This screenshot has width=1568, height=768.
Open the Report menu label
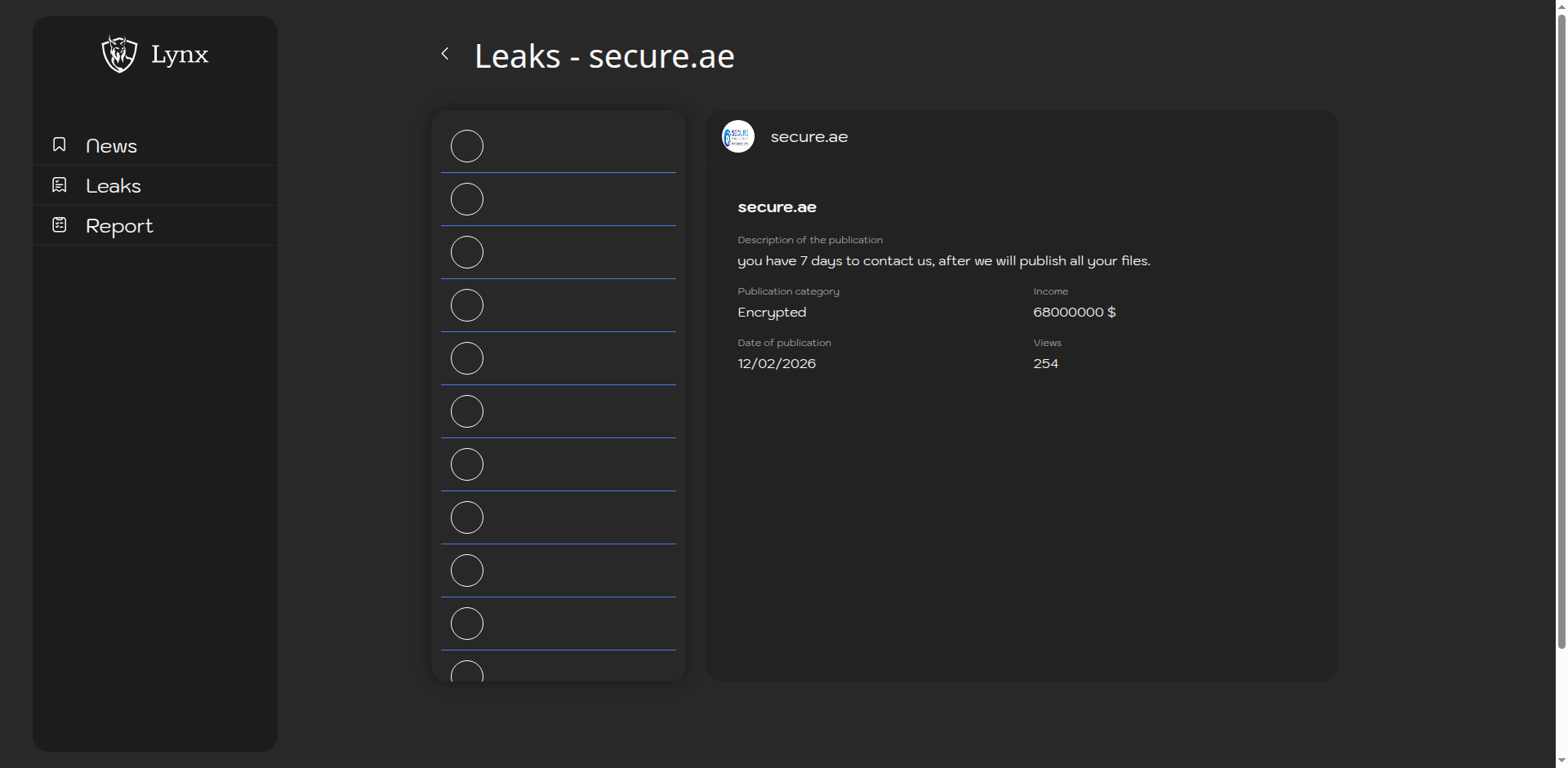119,226
